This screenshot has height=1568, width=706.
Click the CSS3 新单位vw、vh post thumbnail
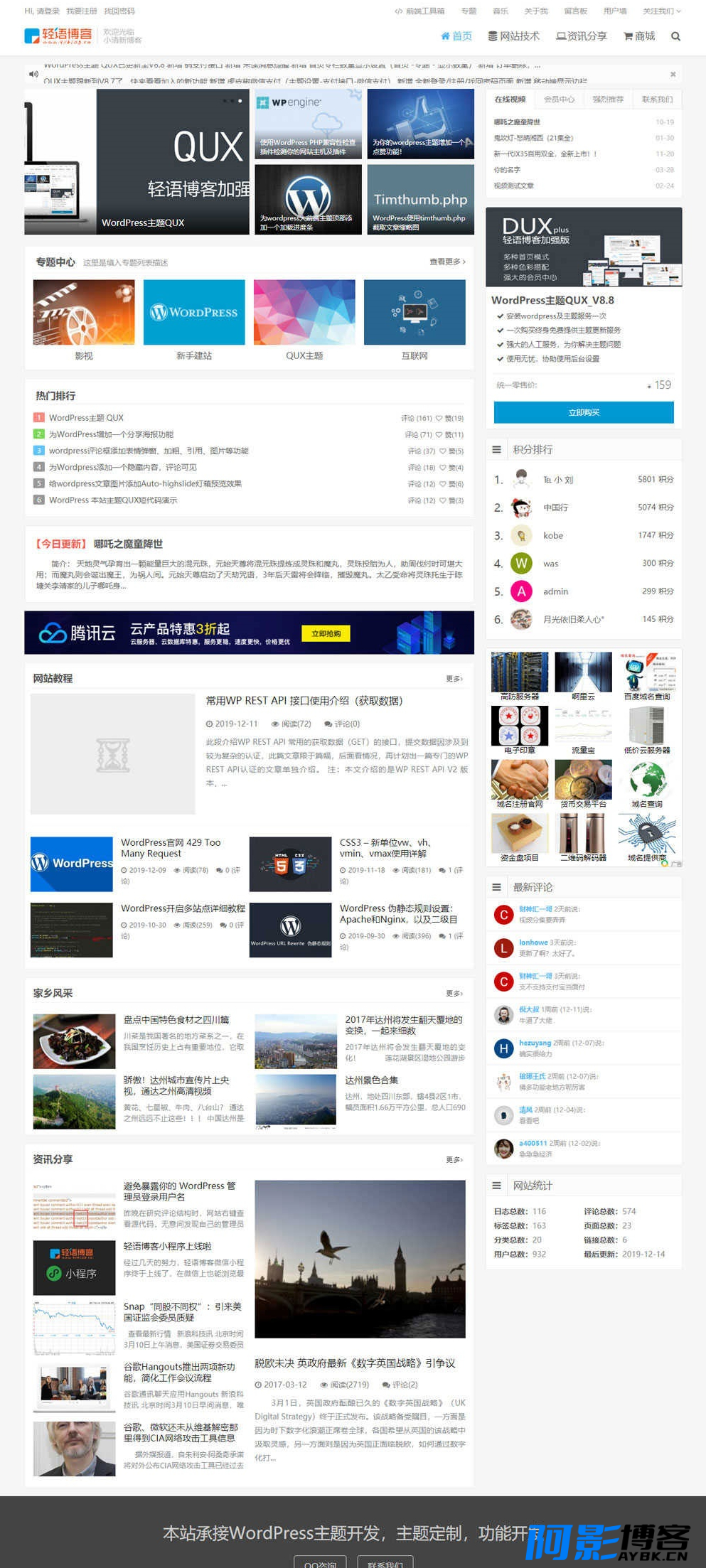coord(290,864)
